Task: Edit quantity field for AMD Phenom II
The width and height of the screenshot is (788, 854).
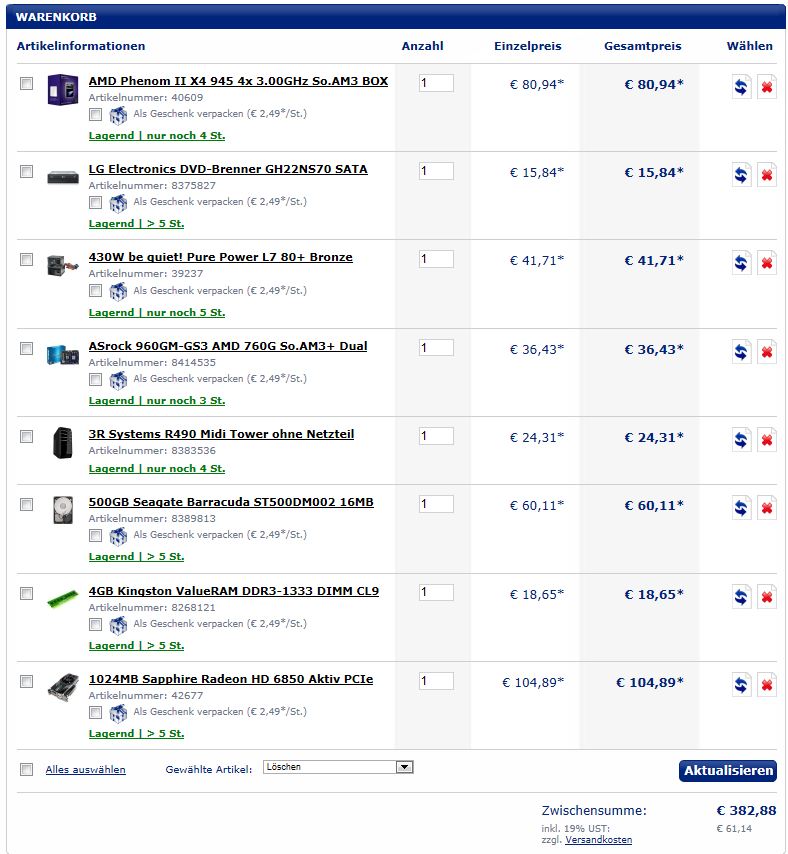Action: pos(436,83)
